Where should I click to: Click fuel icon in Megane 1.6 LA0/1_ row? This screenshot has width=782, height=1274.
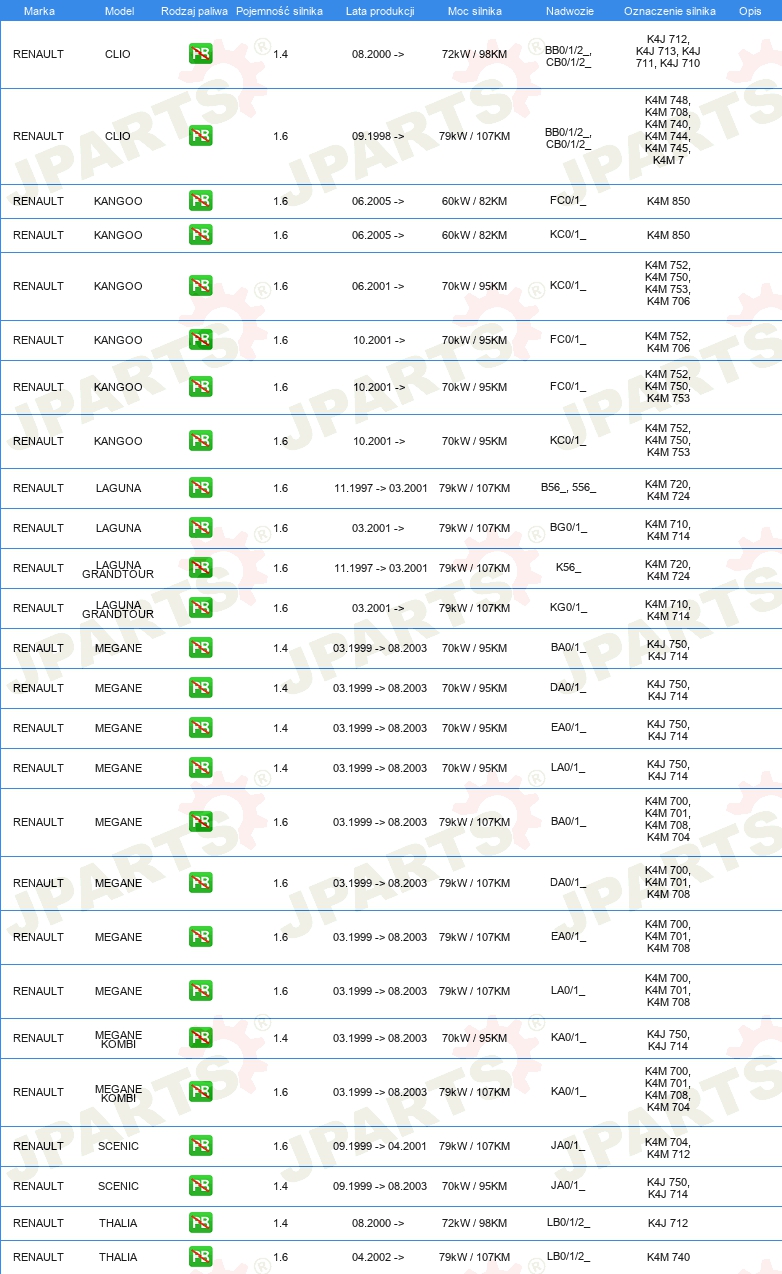[x=200, y=991]
